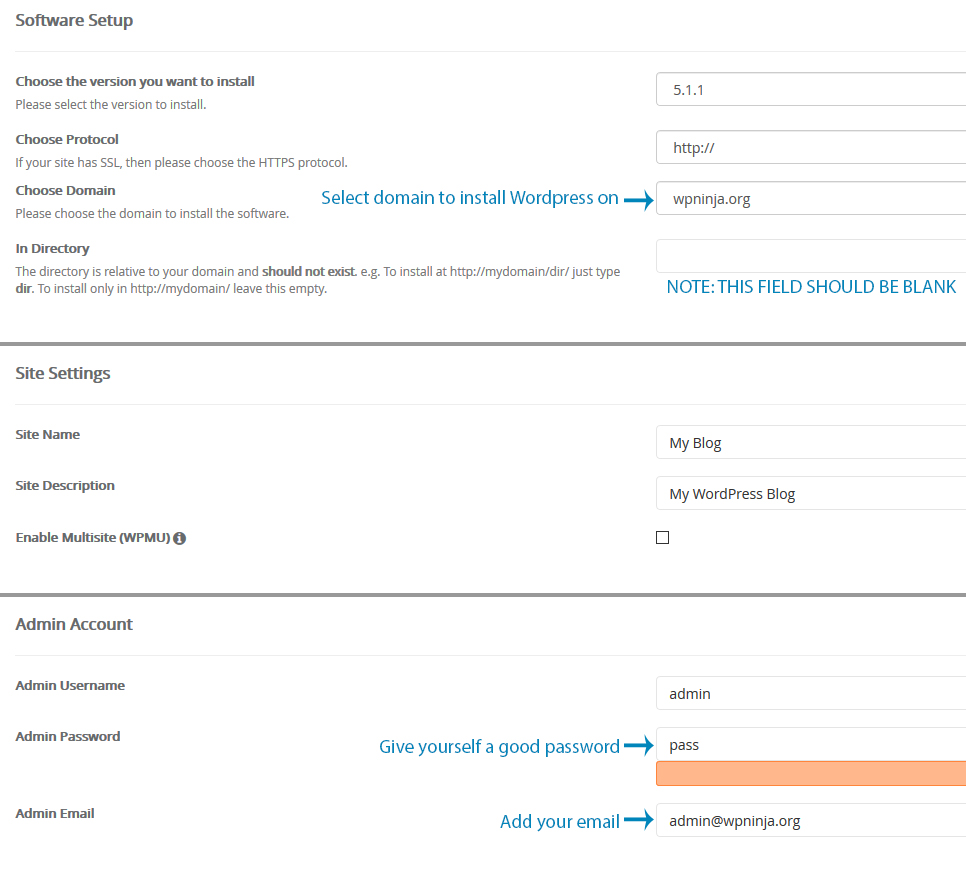Click the Enable Multisite (WPMU) label text

coord(92,538)
